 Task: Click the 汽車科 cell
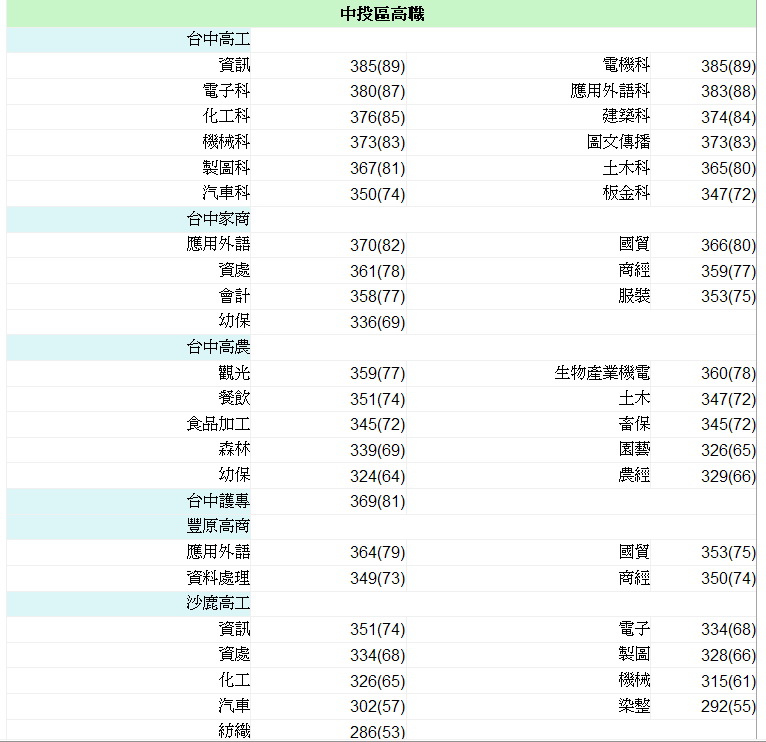pyautogui.click(x=226, y=193)
